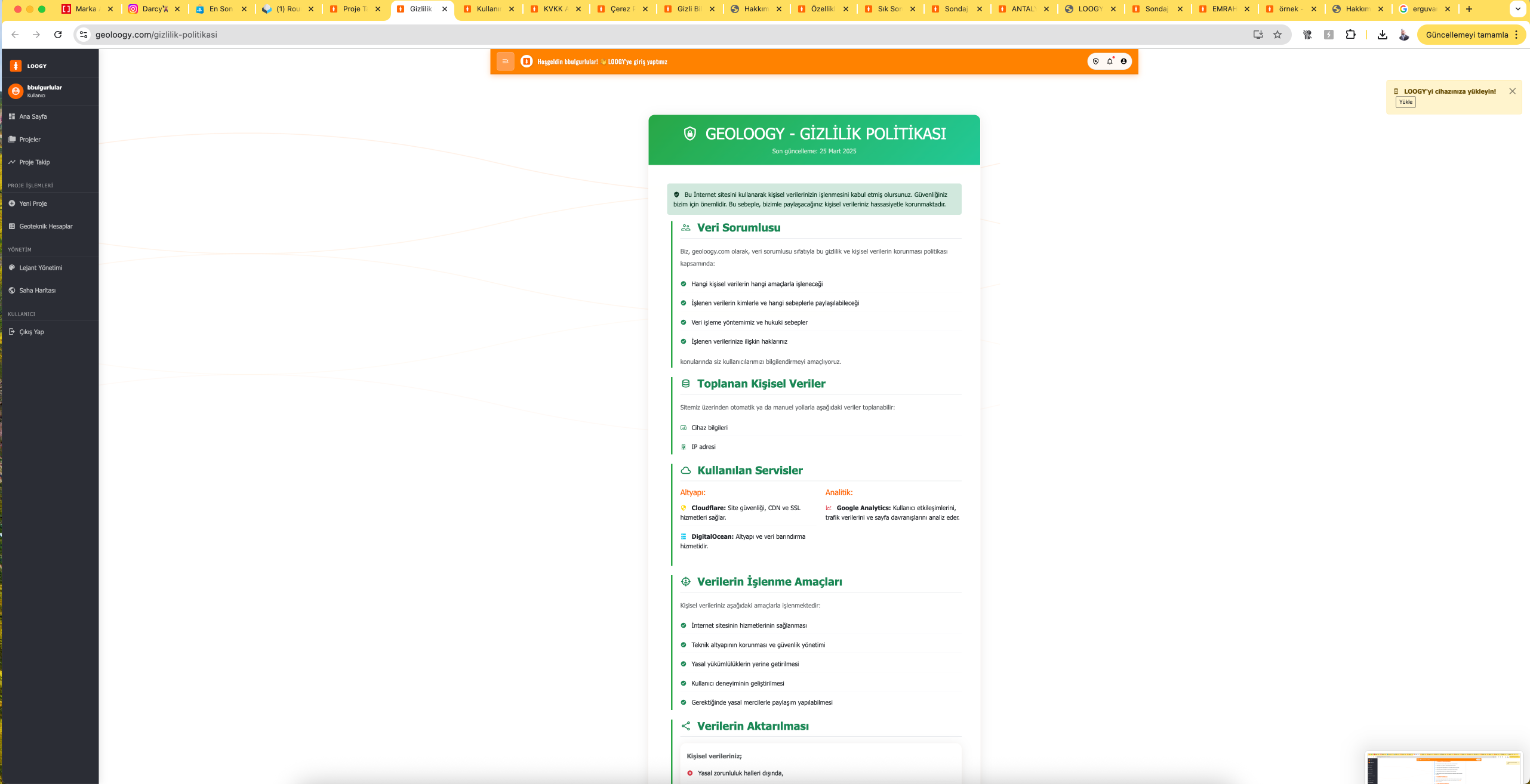Open the Chrome extensions puzzle icon
Screen dimensions: 1530x784
(1350, 35)
